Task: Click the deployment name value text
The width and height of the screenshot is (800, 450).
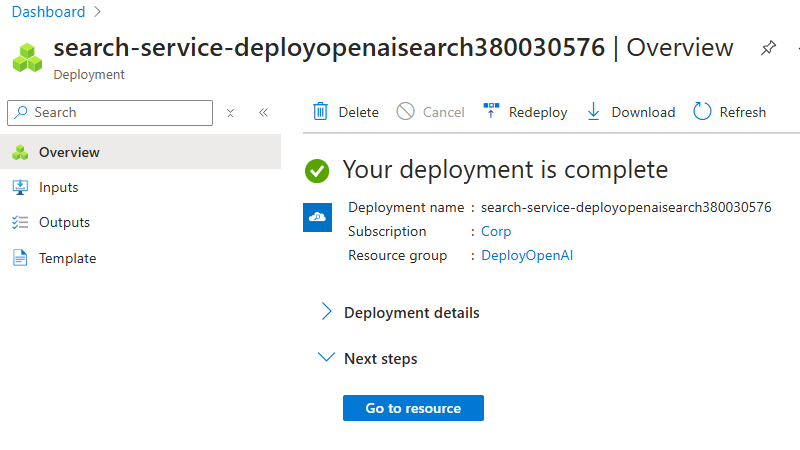Action: pyautogui.click(x=626, y=208)
